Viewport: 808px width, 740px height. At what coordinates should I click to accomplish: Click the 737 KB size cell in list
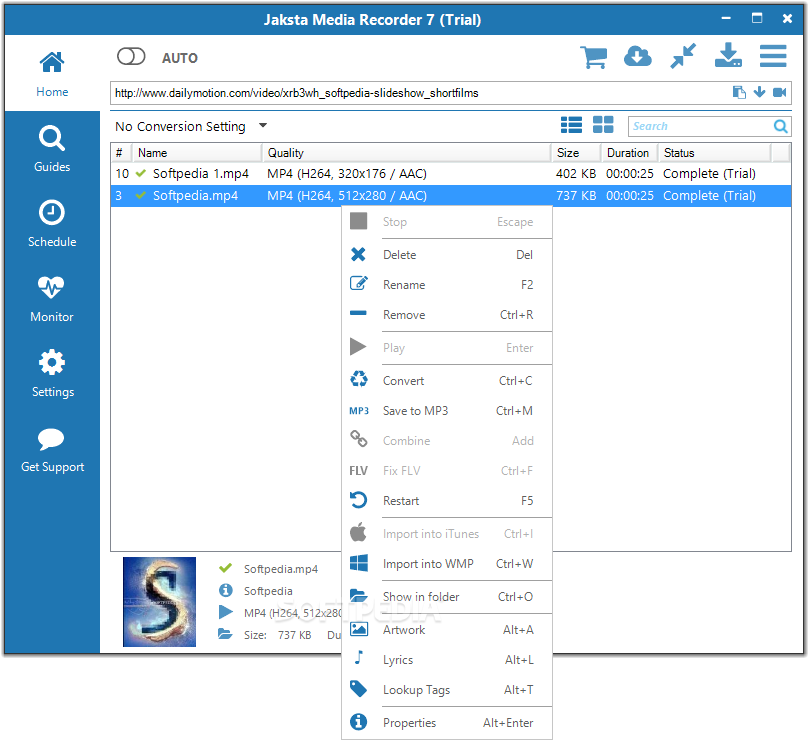click(576, 196)
